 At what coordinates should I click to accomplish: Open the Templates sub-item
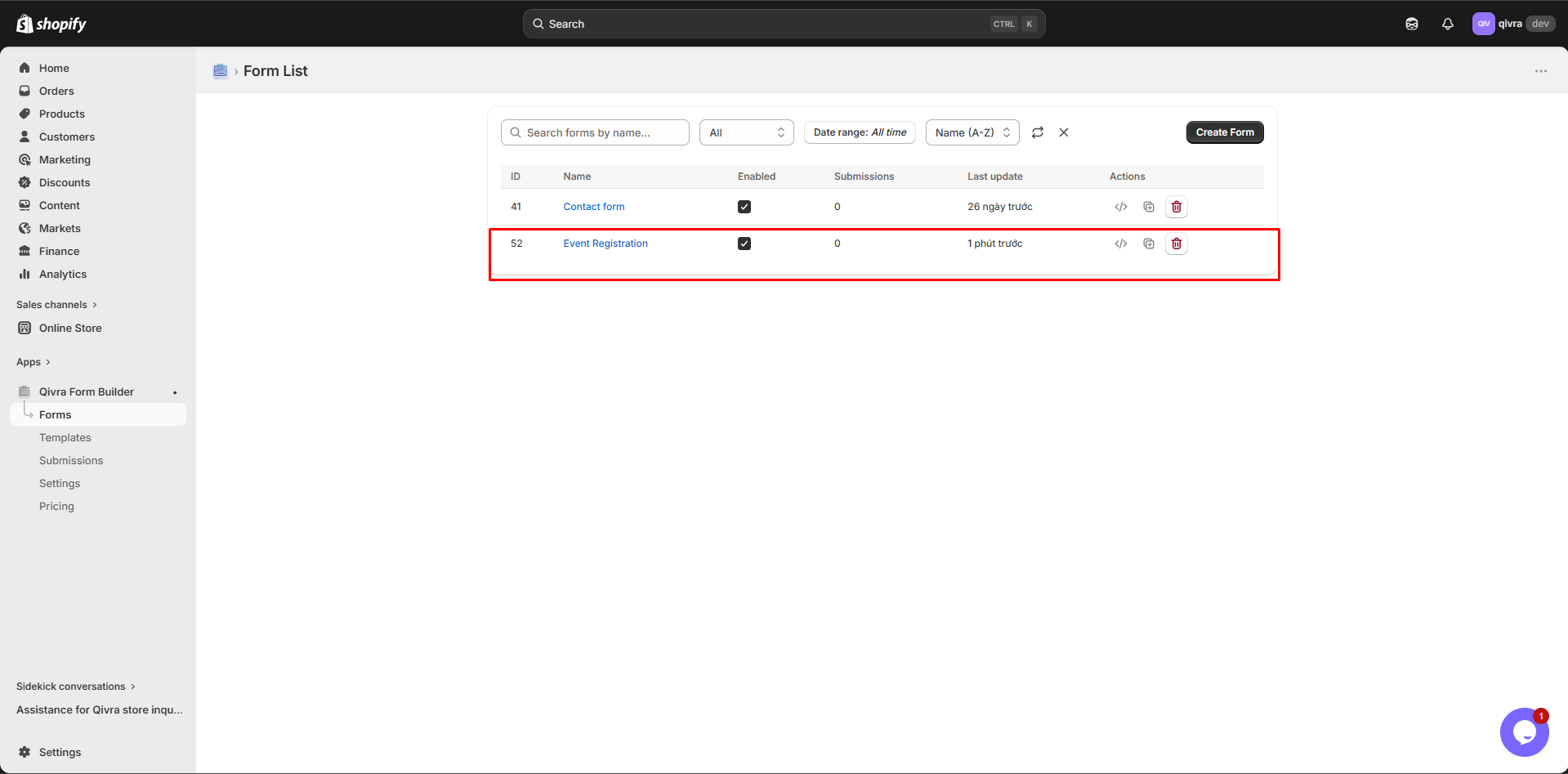point(65,437)
